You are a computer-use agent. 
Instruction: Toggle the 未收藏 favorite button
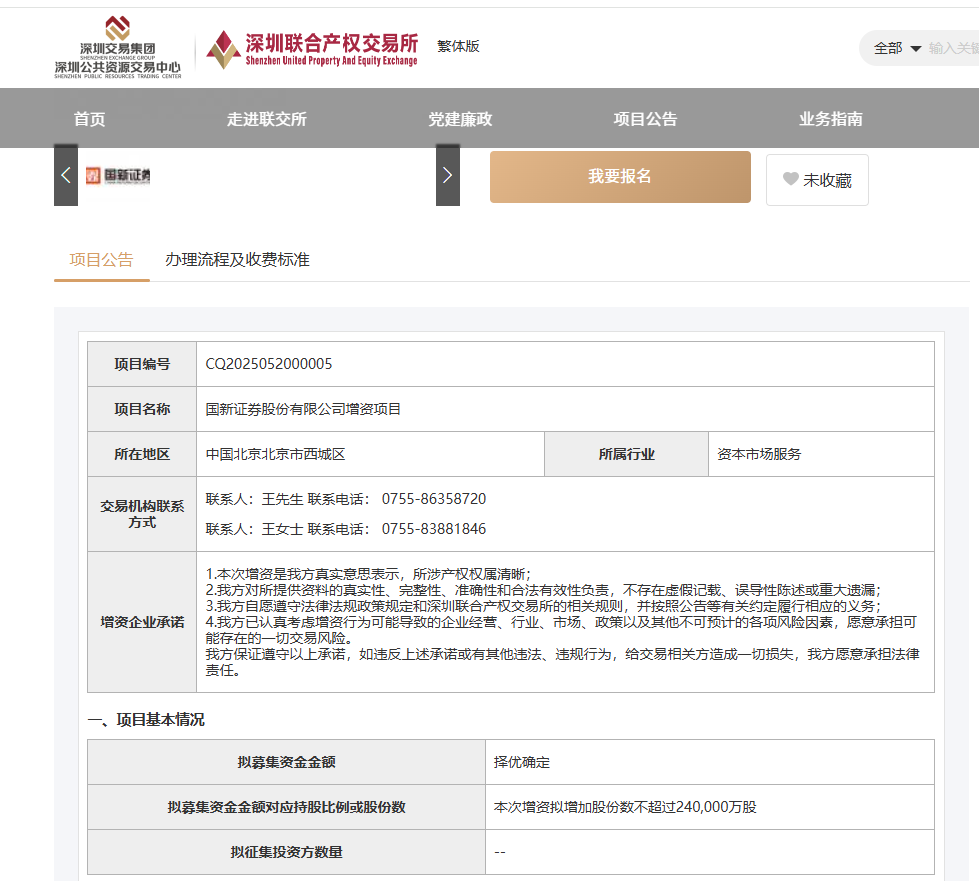817,180
